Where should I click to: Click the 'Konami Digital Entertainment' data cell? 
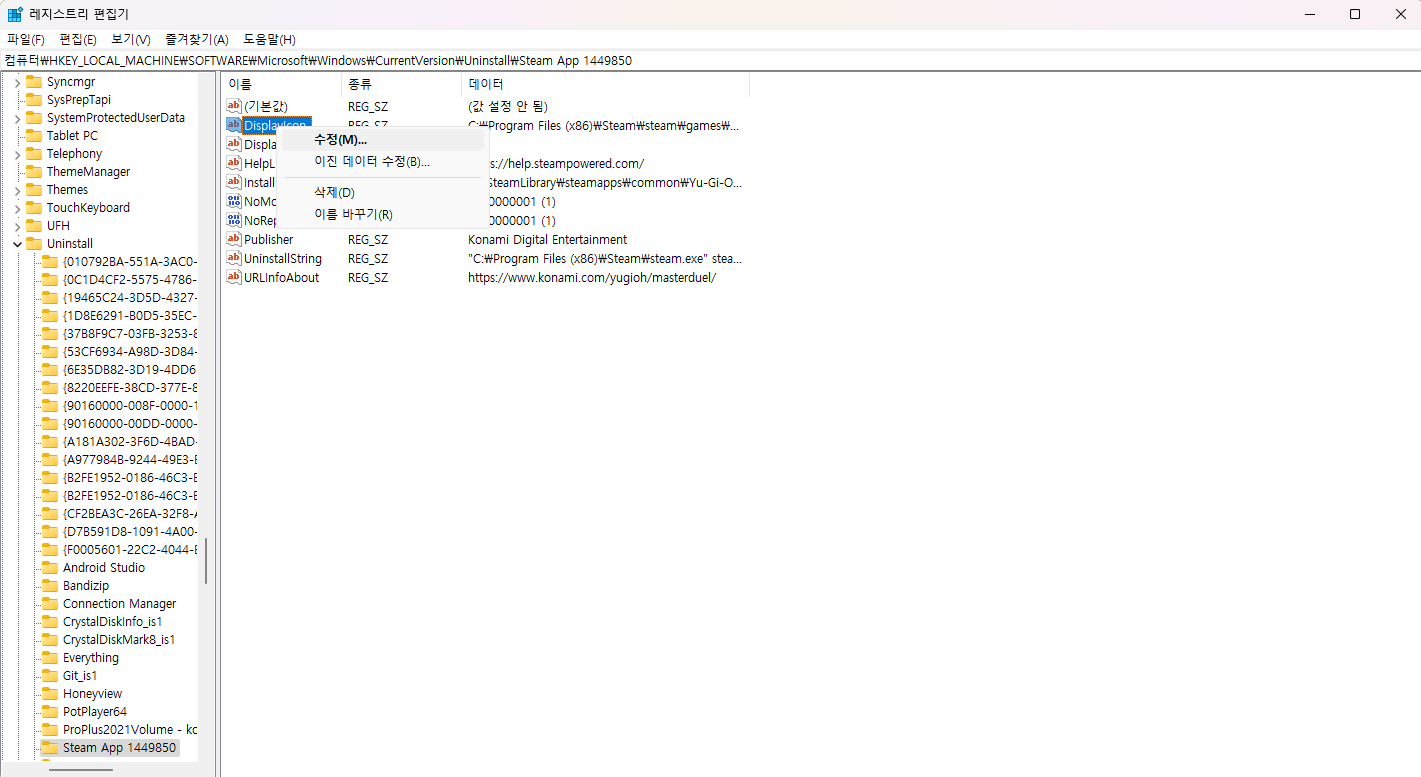548,239
